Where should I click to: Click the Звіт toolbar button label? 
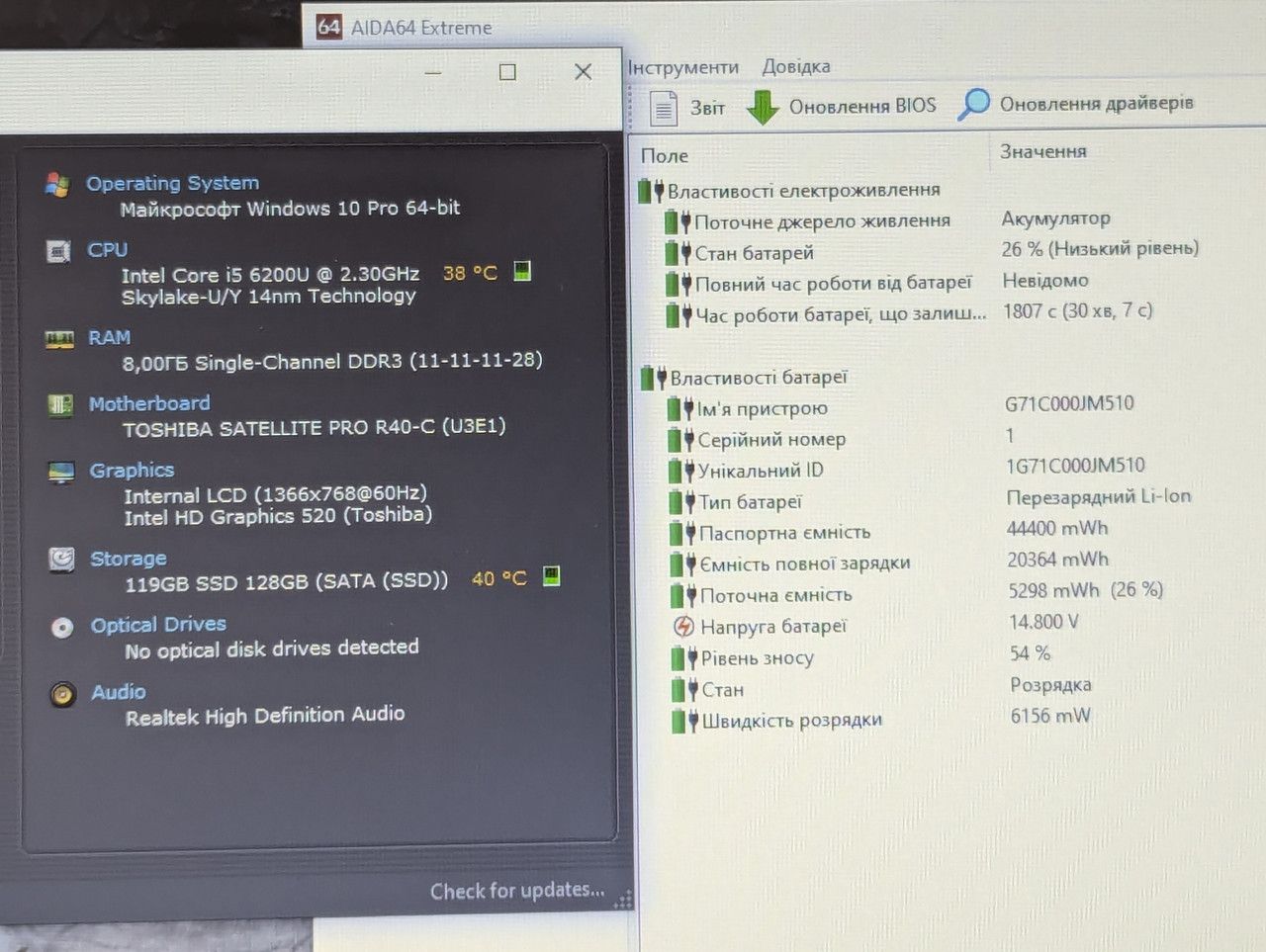pyautogui.click(x=707, y=108)
